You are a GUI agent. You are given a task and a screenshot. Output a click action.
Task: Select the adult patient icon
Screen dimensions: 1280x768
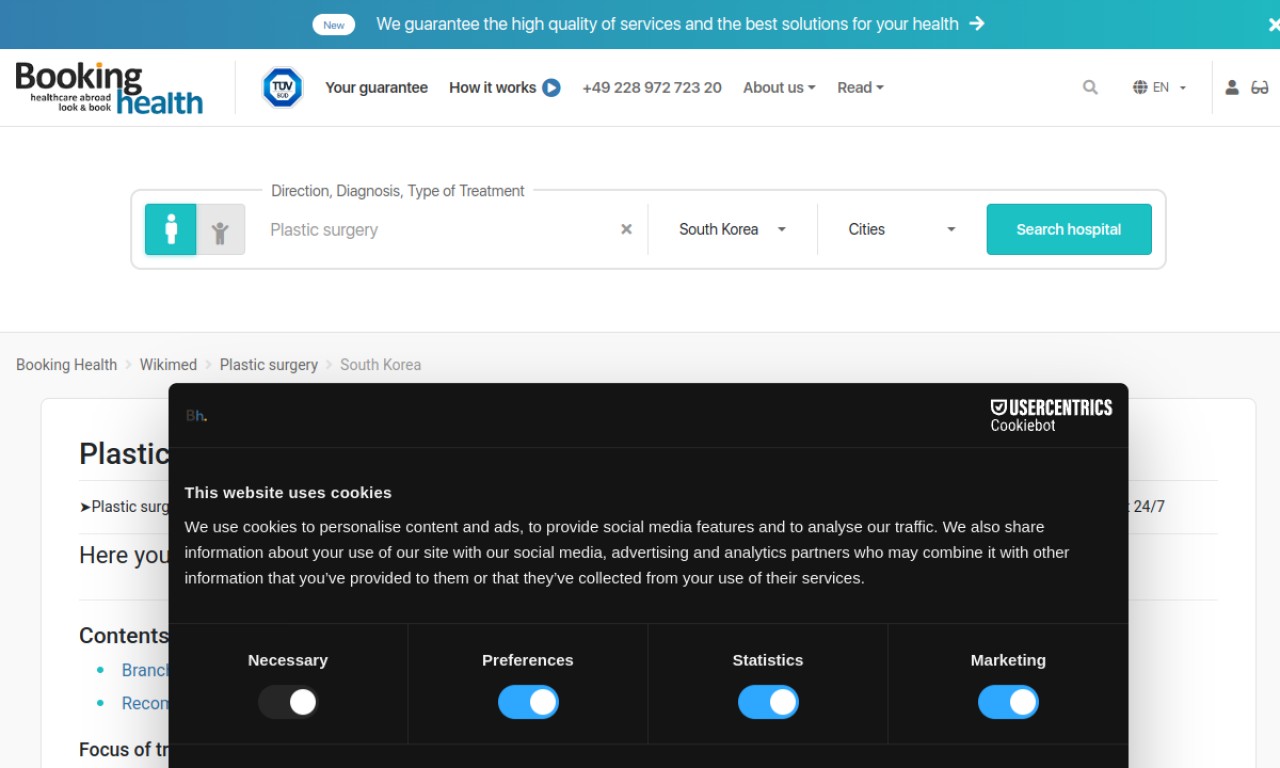point(171,229)
